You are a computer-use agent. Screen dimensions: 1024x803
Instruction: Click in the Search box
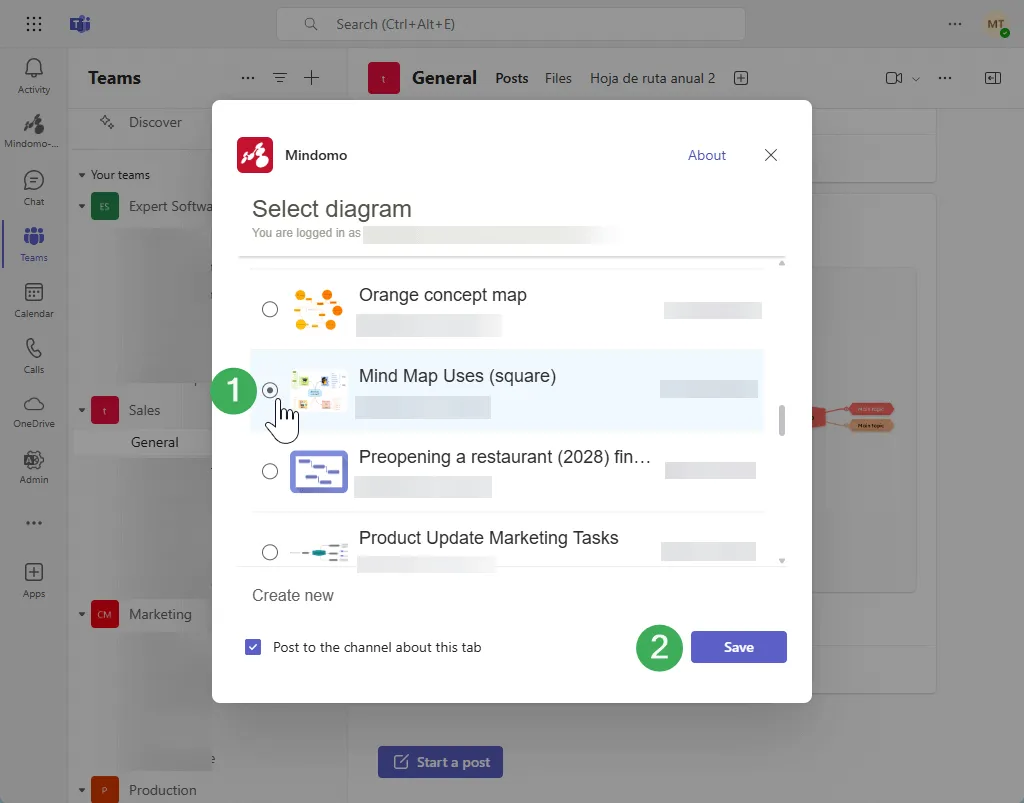pyautogui.click(x=511, y=24)
